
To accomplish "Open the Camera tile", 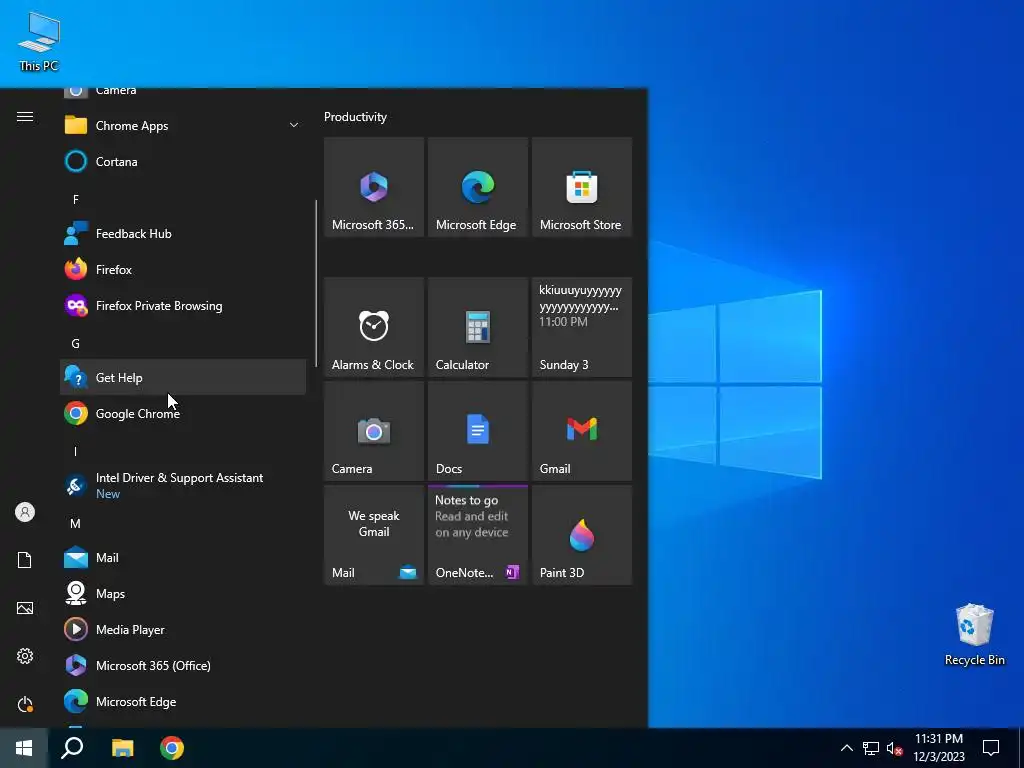I will coord(374,431).
